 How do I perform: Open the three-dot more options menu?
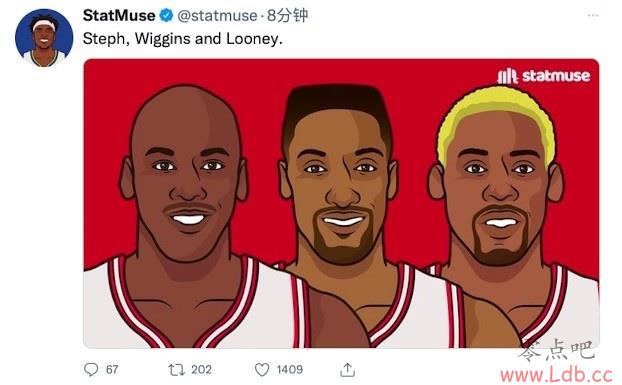[593, 15]
